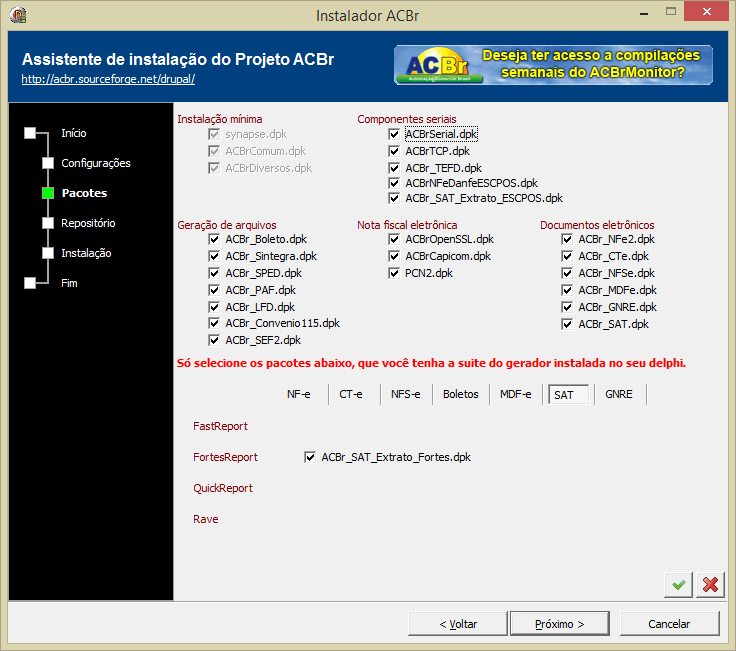
Task: Click the FortesReport label
Action: [x=225, y=457]
